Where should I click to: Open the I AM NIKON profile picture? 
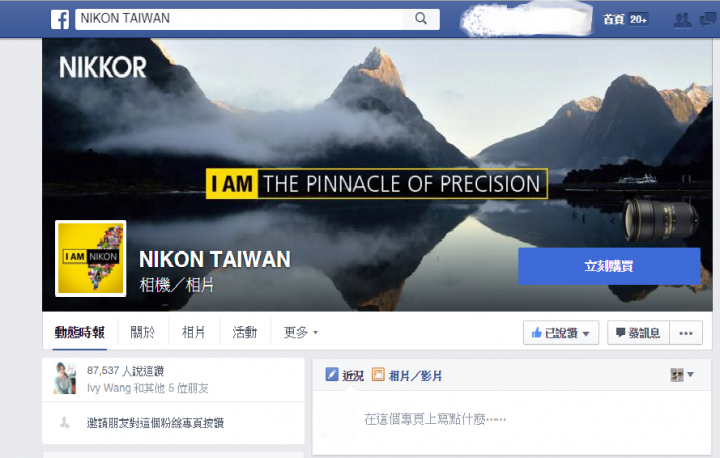click(91, 258)
